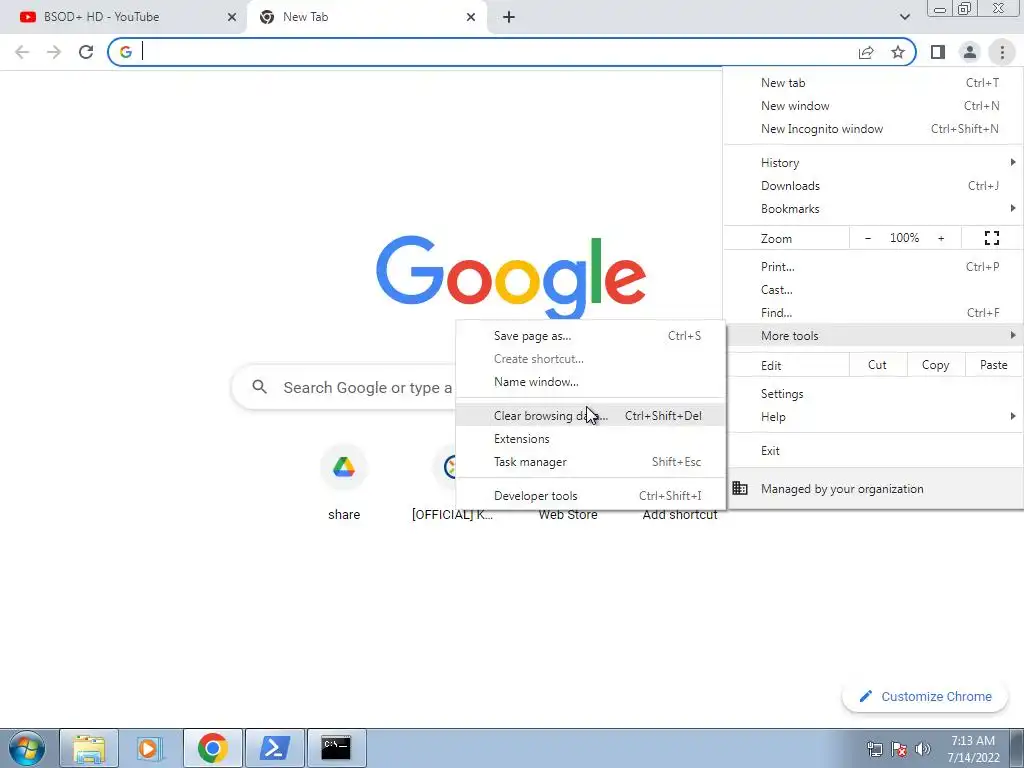Image resolution: width=1024 pixels, height=768 pixels.
Task: Select Name window... in submenu
Action: [x=590, y=382]
